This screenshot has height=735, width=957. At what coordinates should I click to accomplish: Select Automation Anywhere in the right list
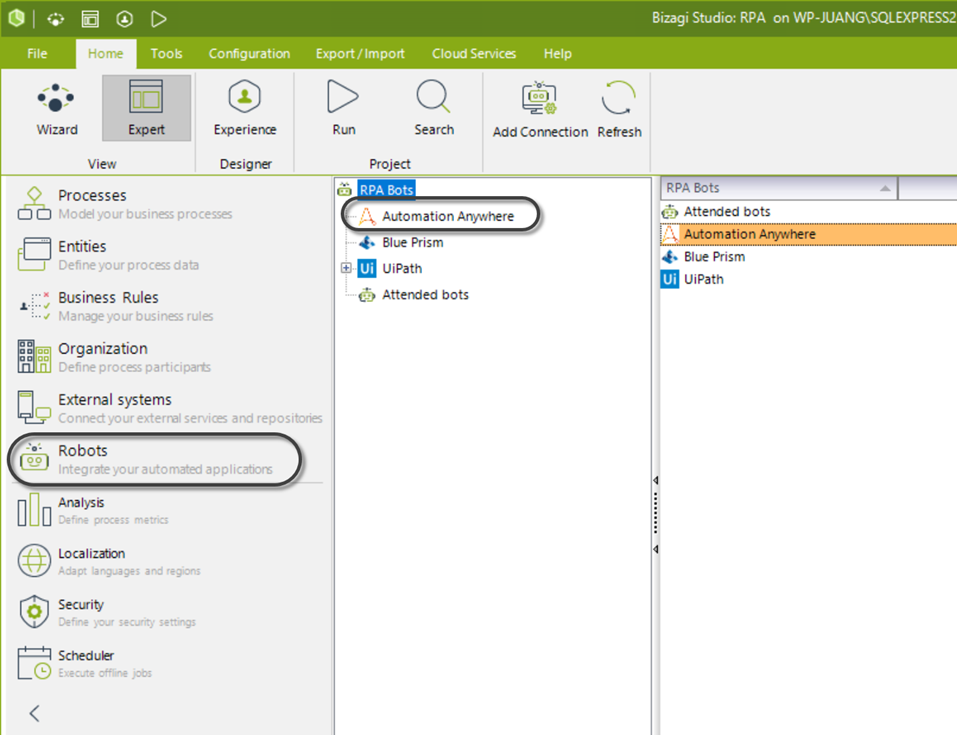coord(809,234)
